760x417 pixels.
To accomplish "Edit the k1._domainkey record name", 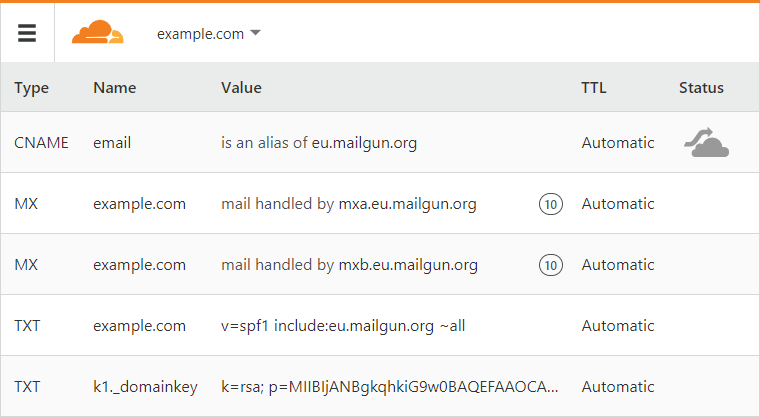I will pos(145,387).
